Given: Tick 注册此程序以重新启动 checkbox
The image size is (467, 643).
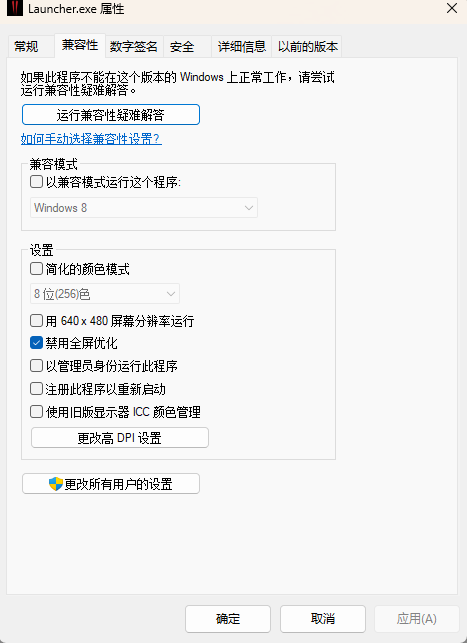Looking at the screenshot, I should pyautogui.click(x=36, y=389).
